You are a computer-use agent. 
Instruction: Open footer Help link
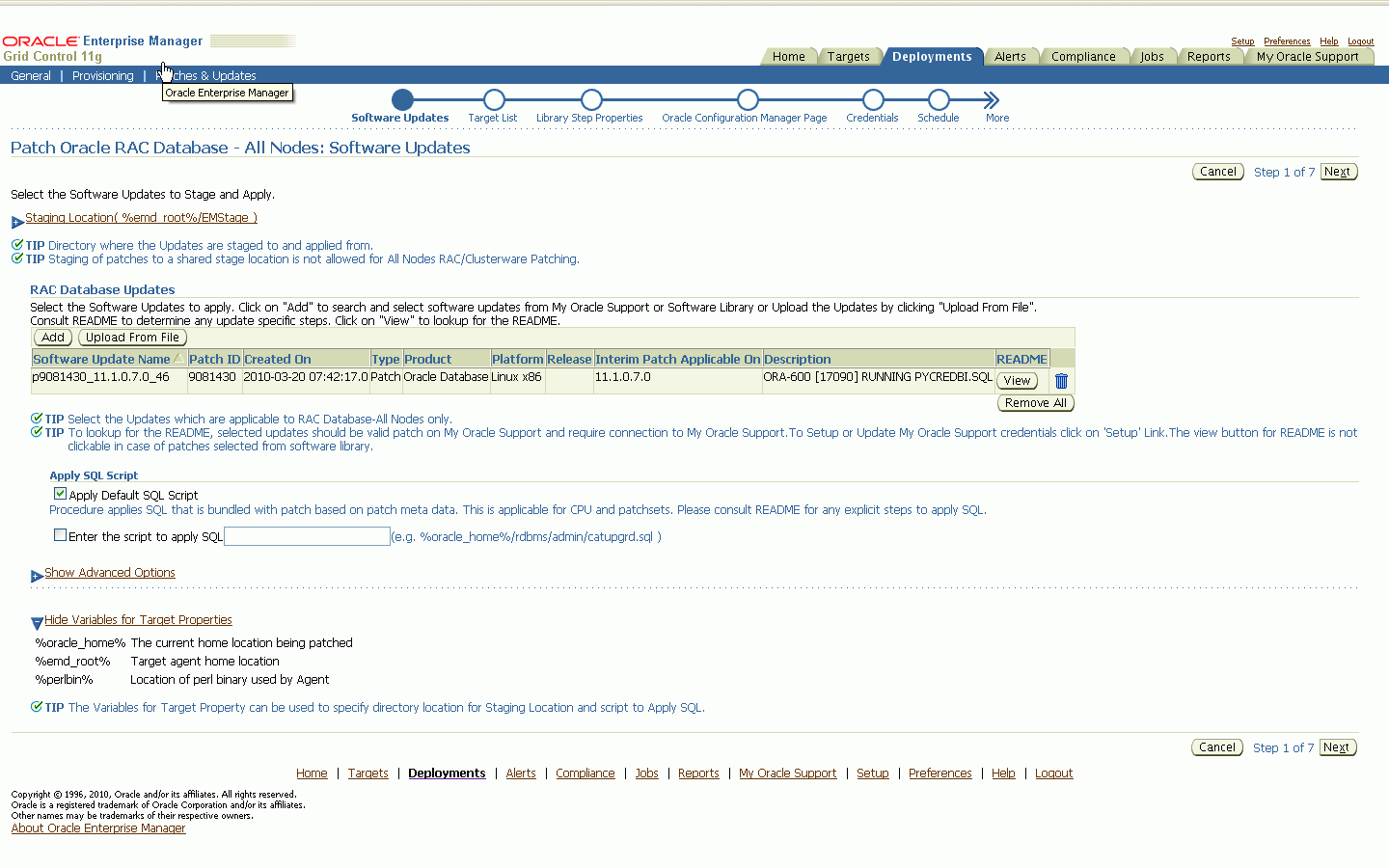click(x=1003, y=773)
